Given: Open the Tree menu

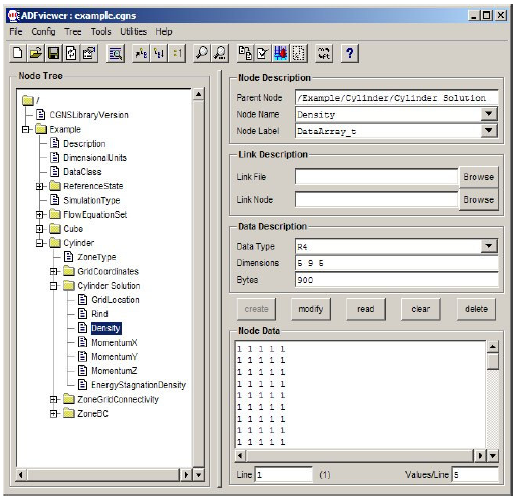Looking at the screenshot, I should (73, 32).
